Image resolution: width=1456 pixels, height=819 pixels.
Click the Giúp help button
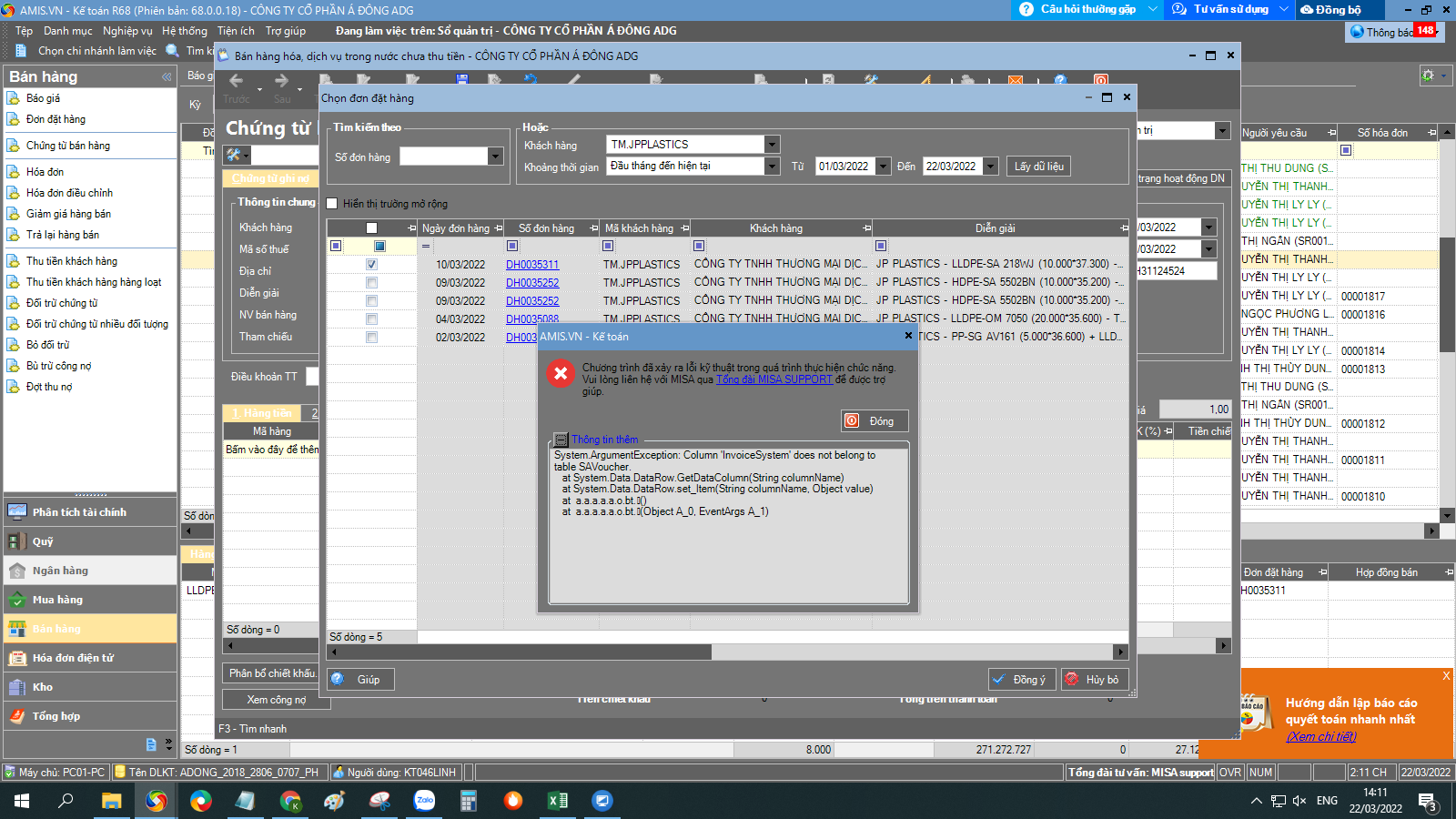point(361,680)
